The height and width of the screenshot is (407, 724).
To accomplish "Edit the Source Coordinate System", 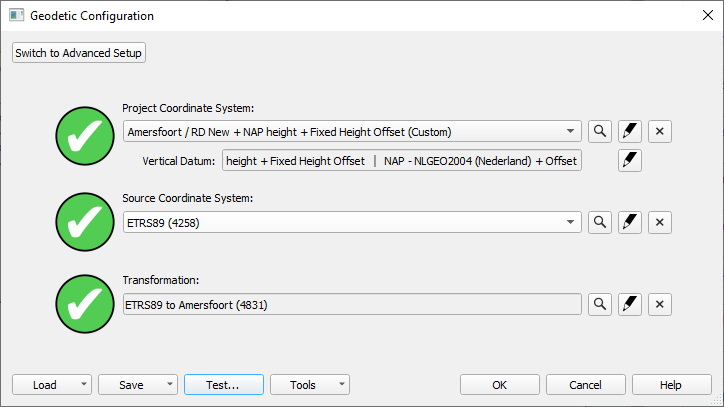I will tap(629, 223).
